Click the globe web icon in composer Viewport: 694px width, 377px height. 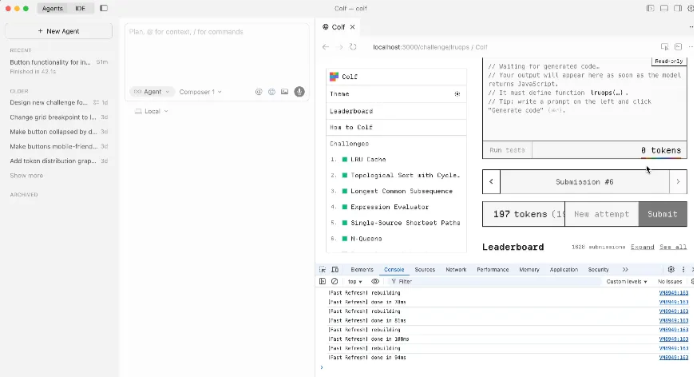point(271,92)
